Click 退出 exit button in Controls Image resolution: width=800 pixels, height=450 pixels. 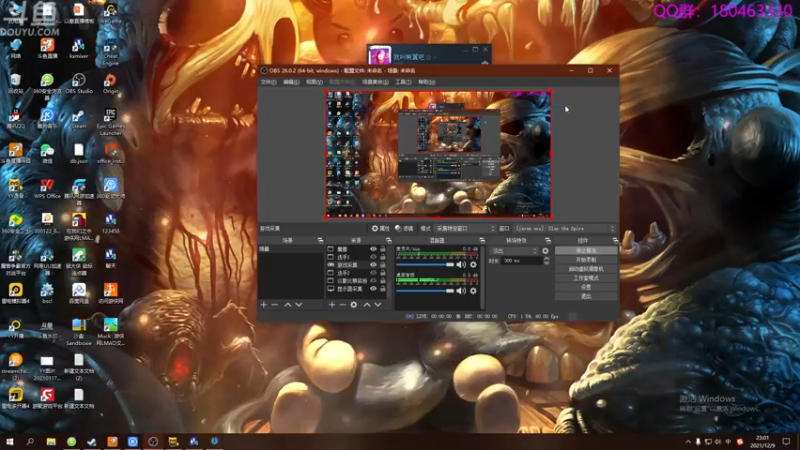(x=586, y=296)
